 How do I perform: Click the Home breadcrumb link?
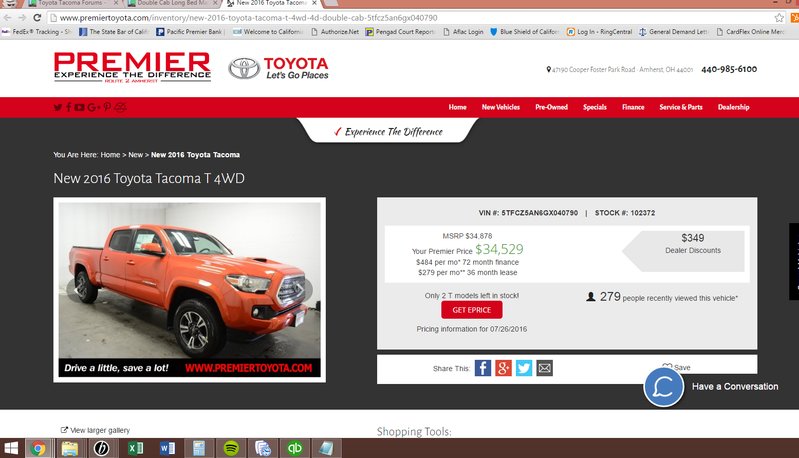pos(110,155)
